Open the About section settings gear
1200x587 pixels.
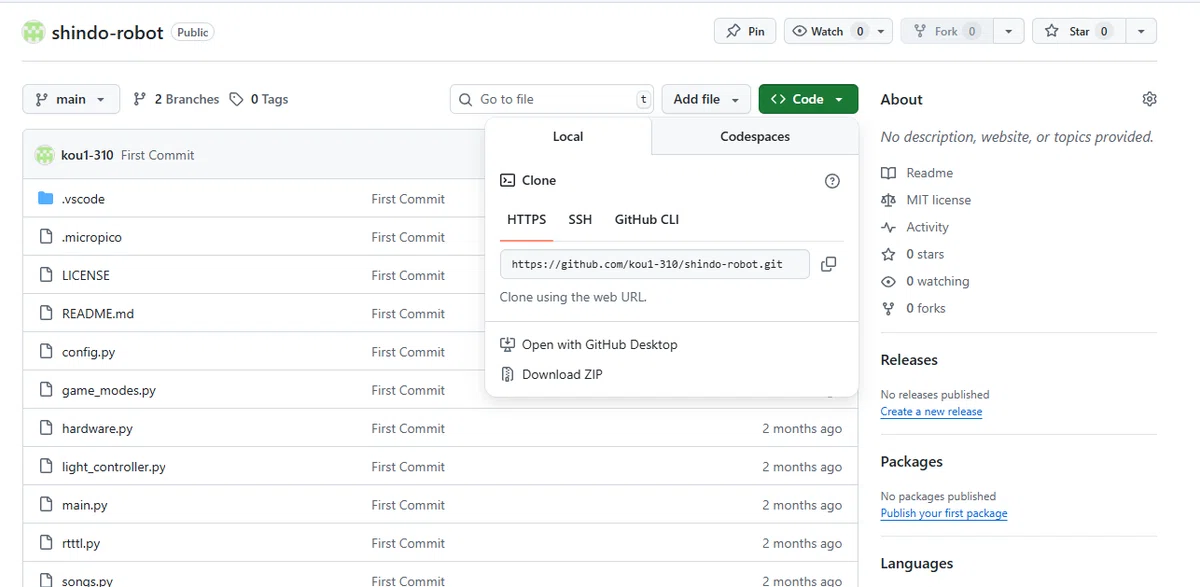coord(1149,99)
